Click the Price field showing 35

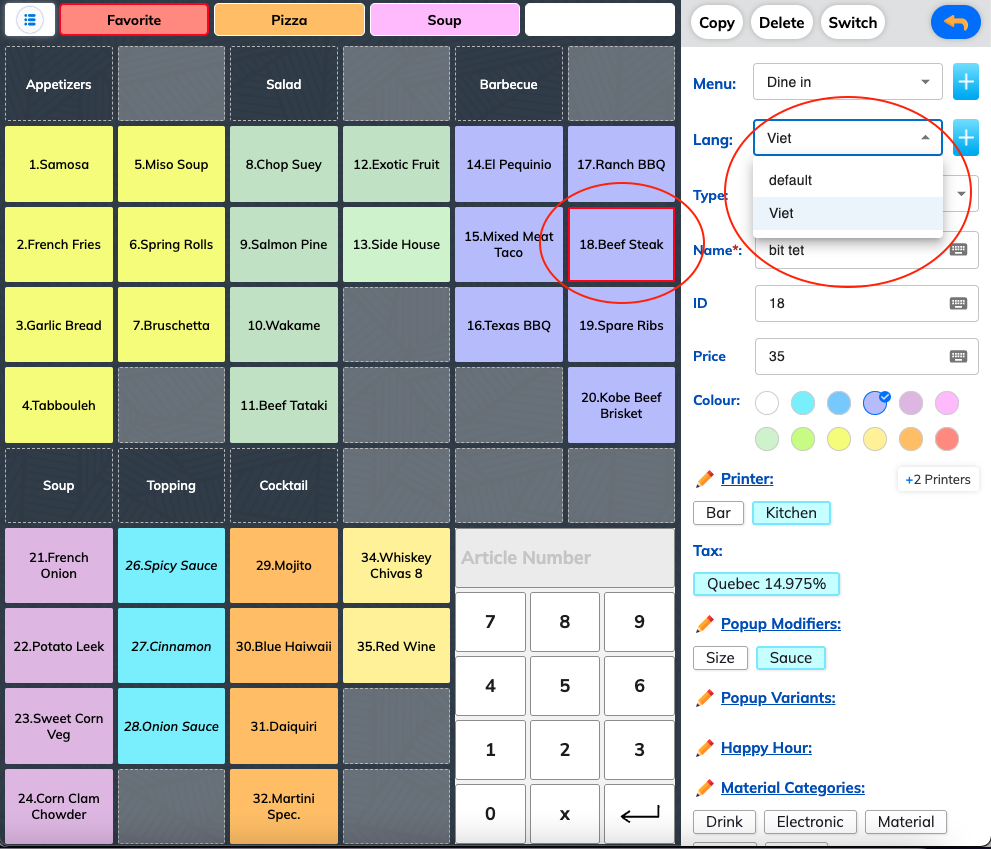point(866,357)
